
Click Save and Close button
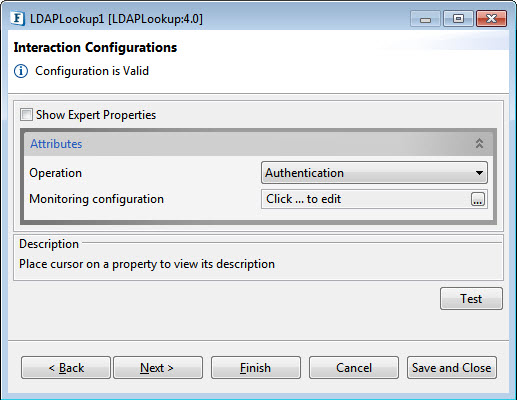tap(452, 368)
